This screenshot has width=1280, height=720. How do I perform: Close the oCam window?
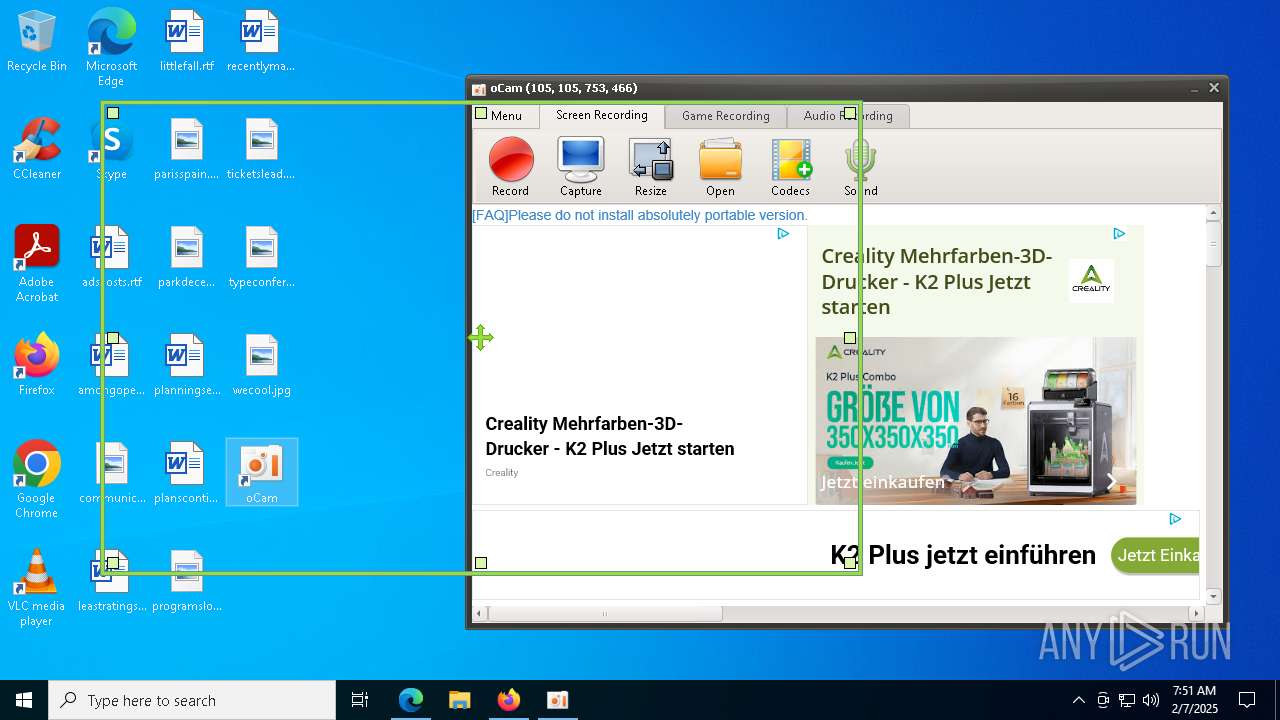pyautogui.click(x=1214, y=88)
